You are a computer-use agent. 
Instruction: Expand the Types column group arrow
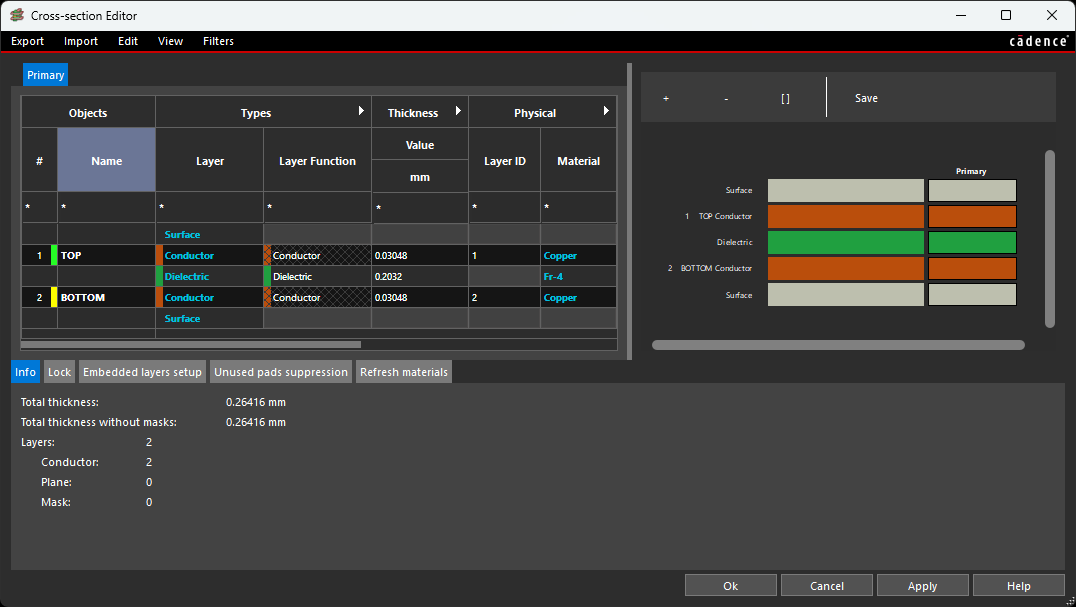pyautogui.click(x=361, y=112)
